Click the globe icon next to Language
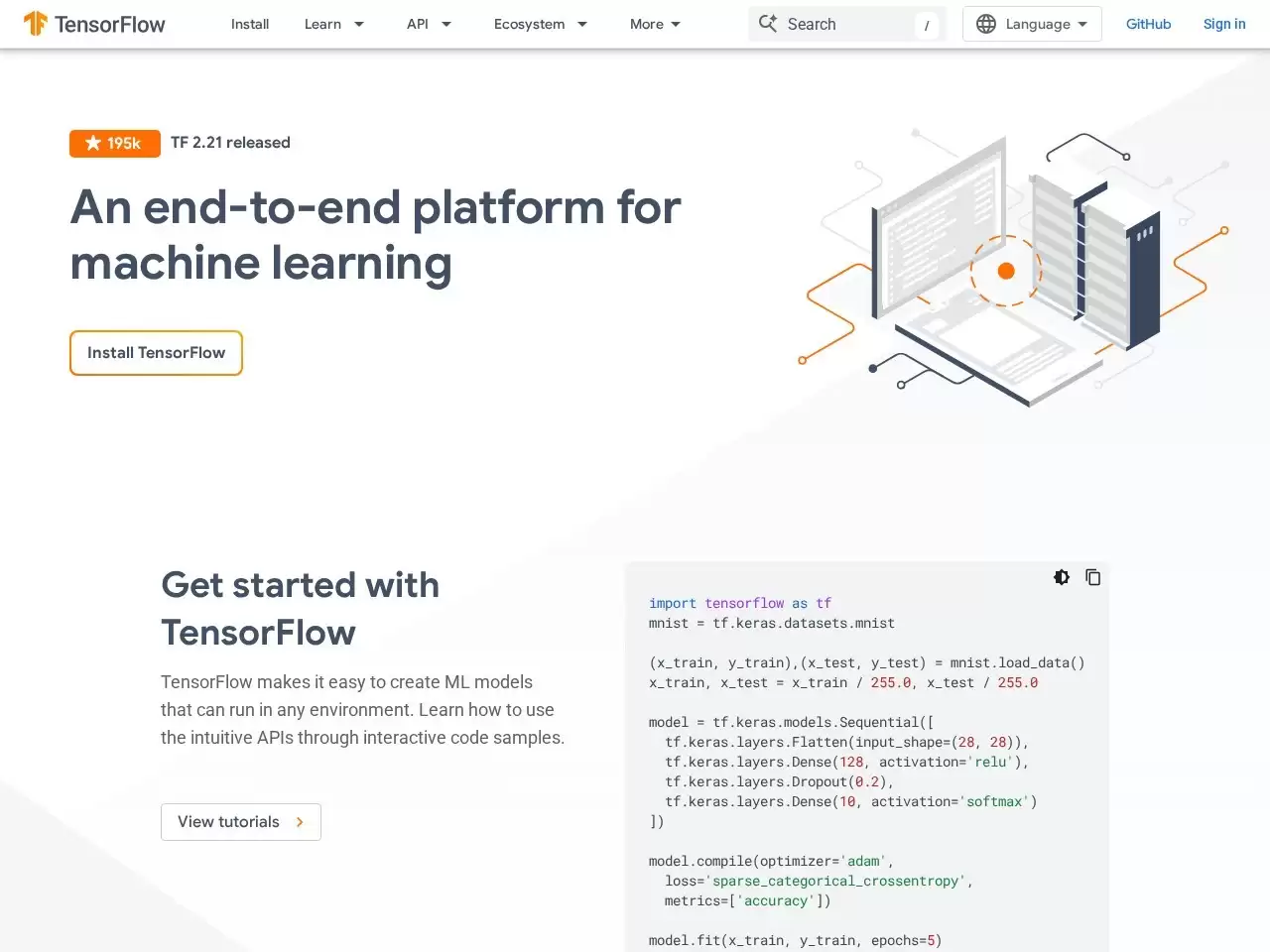Screen dimensions: 1270x952 986,23
